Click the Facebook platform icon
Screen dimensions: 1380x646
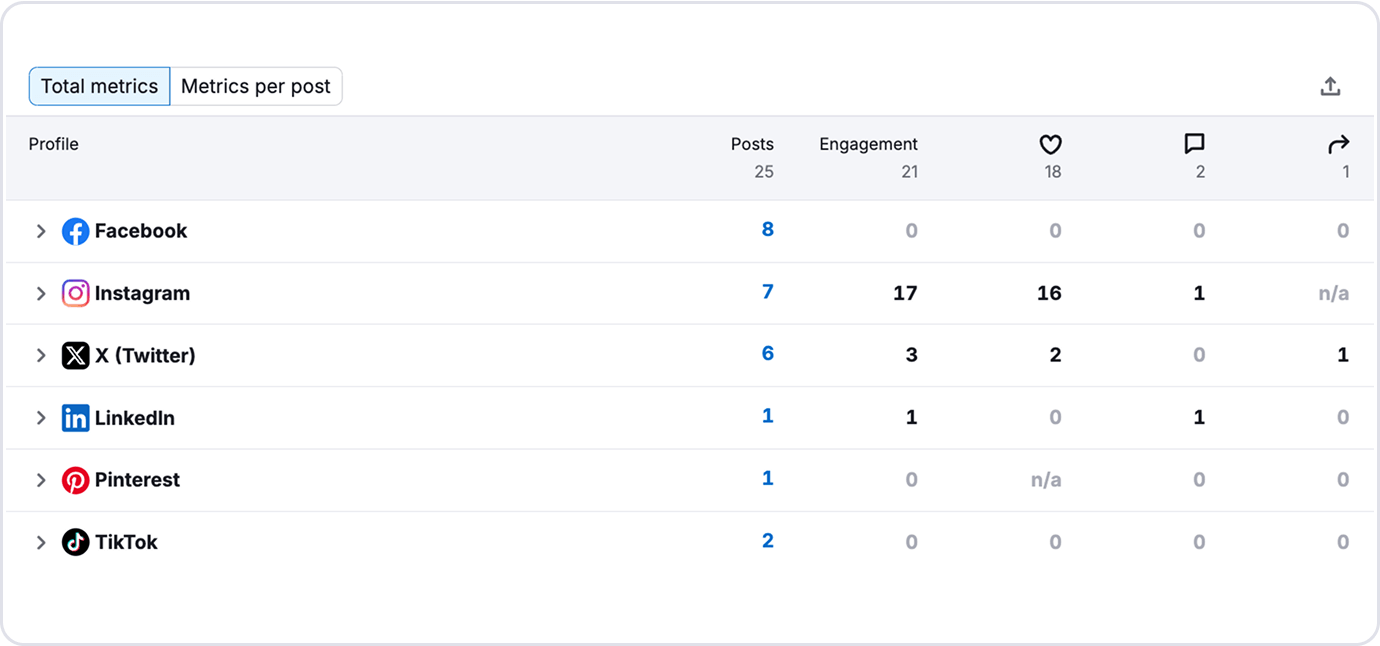pyautogui.click(x=76, y=231)
